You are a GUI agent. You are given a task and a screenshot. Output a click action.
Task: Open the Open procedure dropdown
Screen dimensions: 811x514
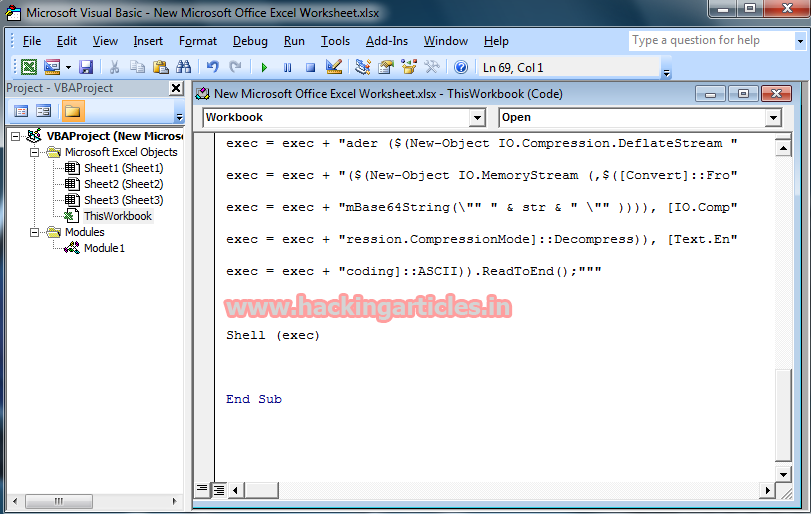[x=773, y=117]
